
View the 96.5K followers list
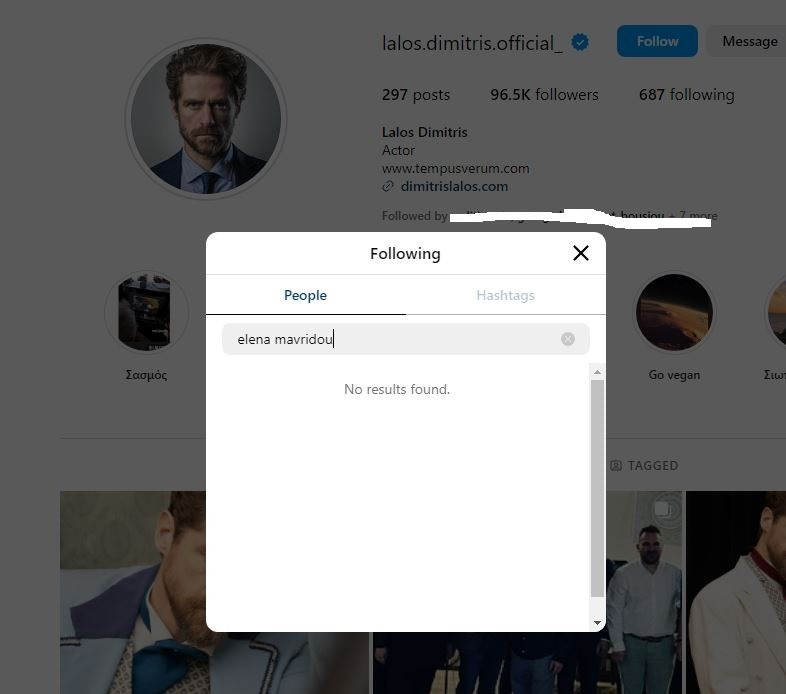(544, 95)
